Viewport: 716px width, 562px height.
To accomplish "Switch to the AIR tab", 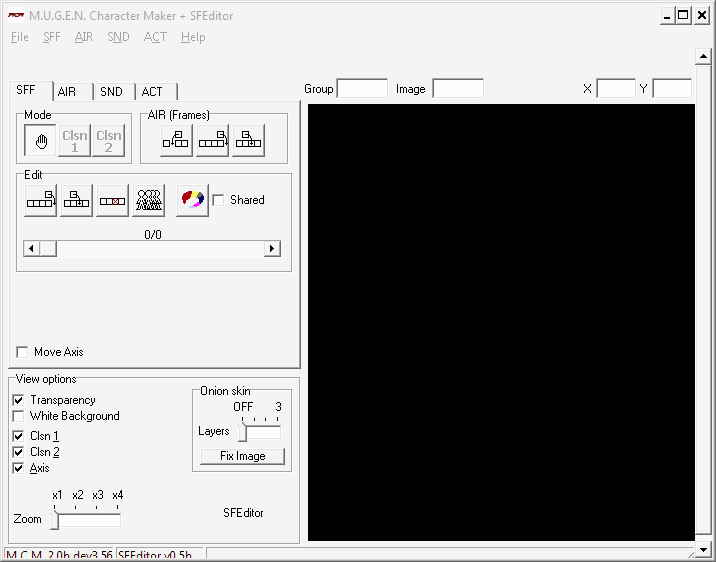I will pyautogui.click(x=73, y=92).
